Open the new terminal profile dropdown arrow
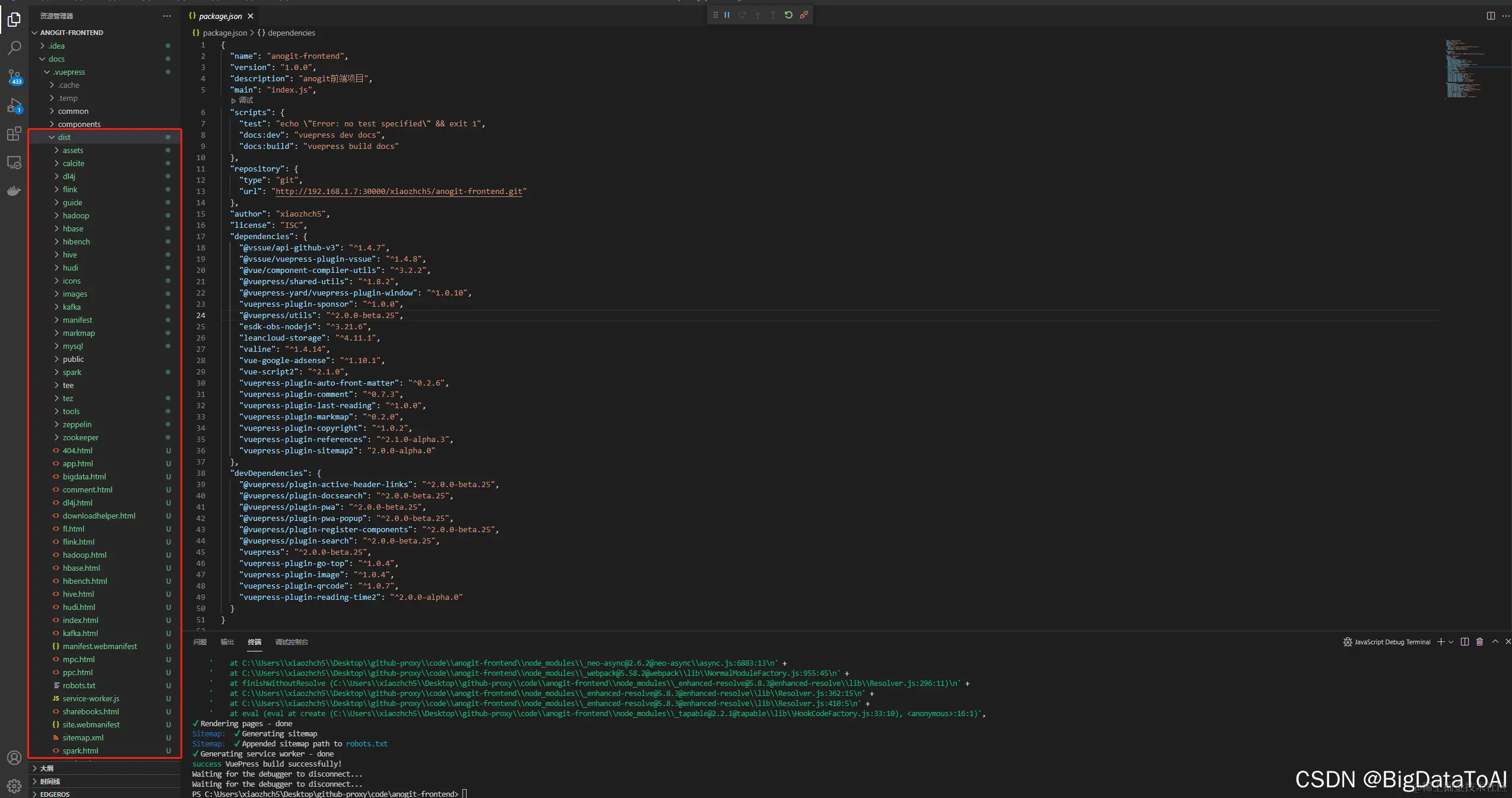Viewport: 1512px width, 798px height. tap(1451, 642)
